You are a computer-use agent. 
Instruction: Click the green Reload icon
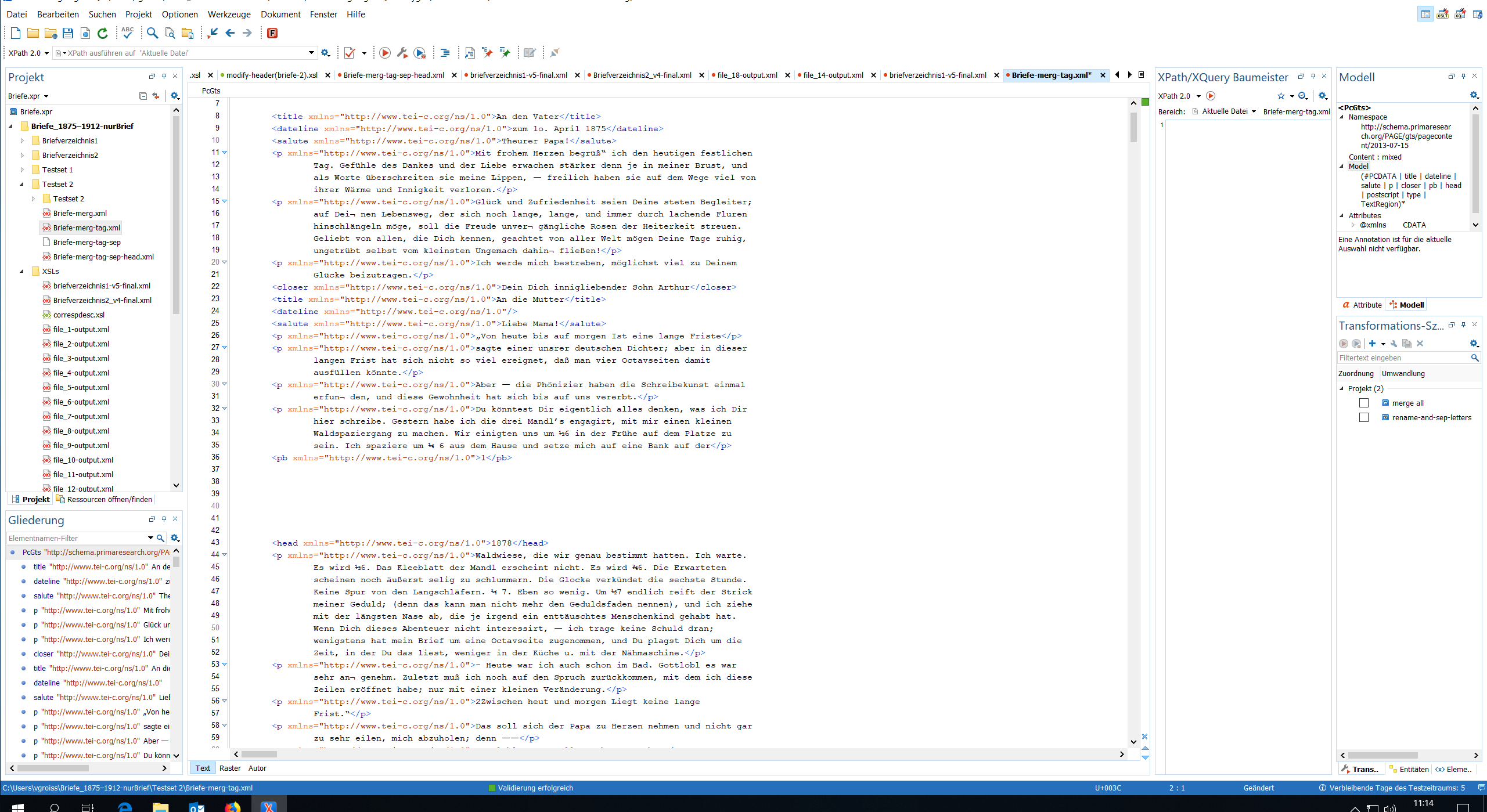103,33
